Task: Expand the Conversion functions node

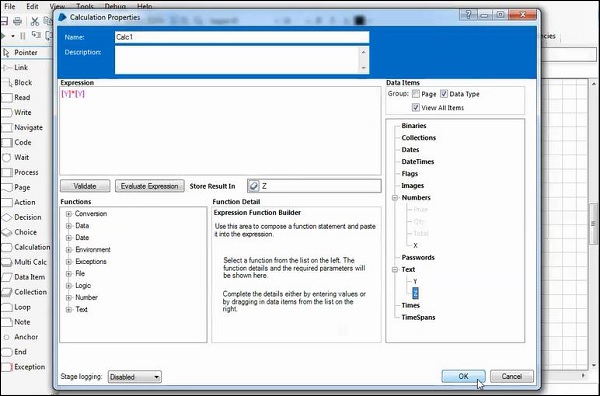Action: [x=69, y=214]
